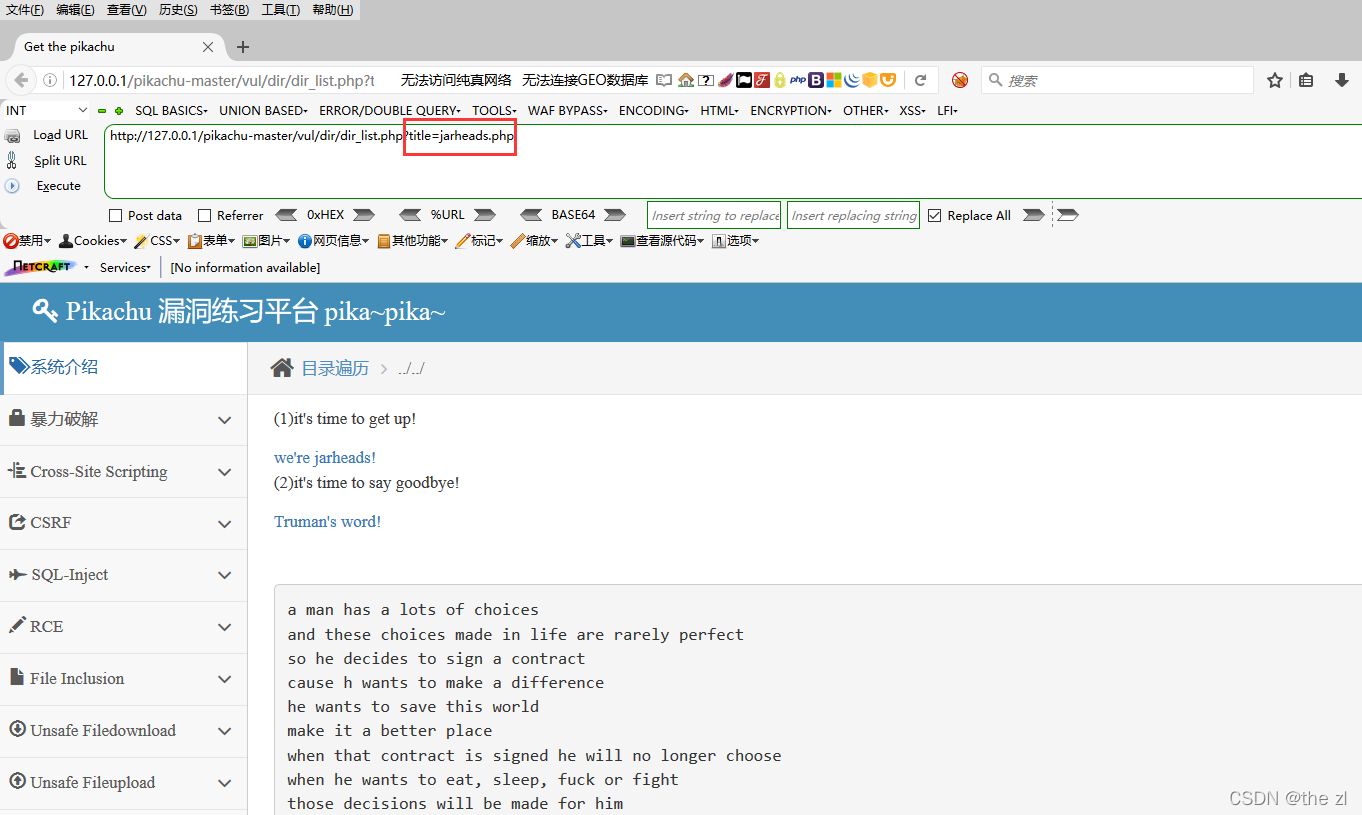Screen dimensions: 1362x815
Task: Expand the 暴力破解 sidebar section
Action: [124, 420]
